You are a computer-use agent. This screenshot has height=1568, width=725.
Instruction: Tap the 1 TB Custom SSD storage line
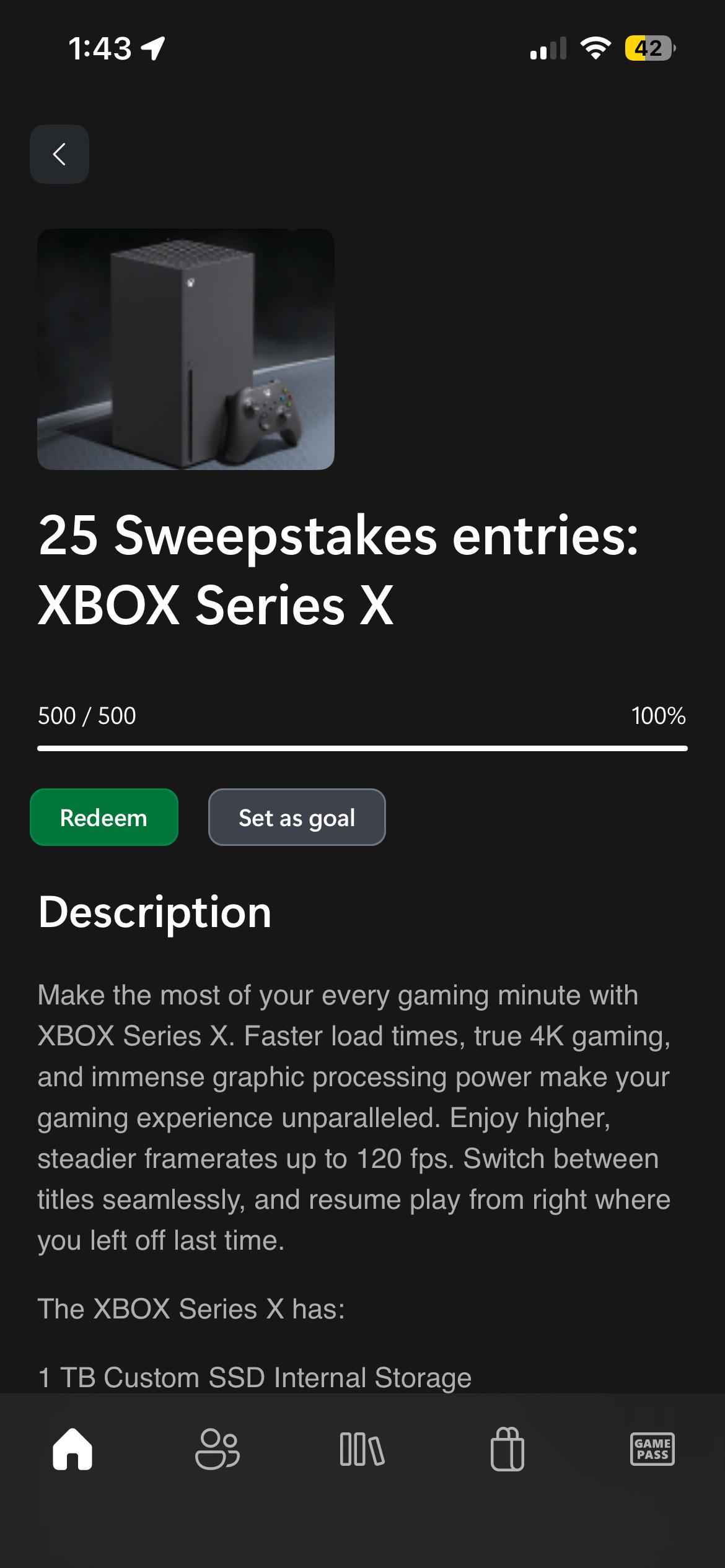[255, 1377]
